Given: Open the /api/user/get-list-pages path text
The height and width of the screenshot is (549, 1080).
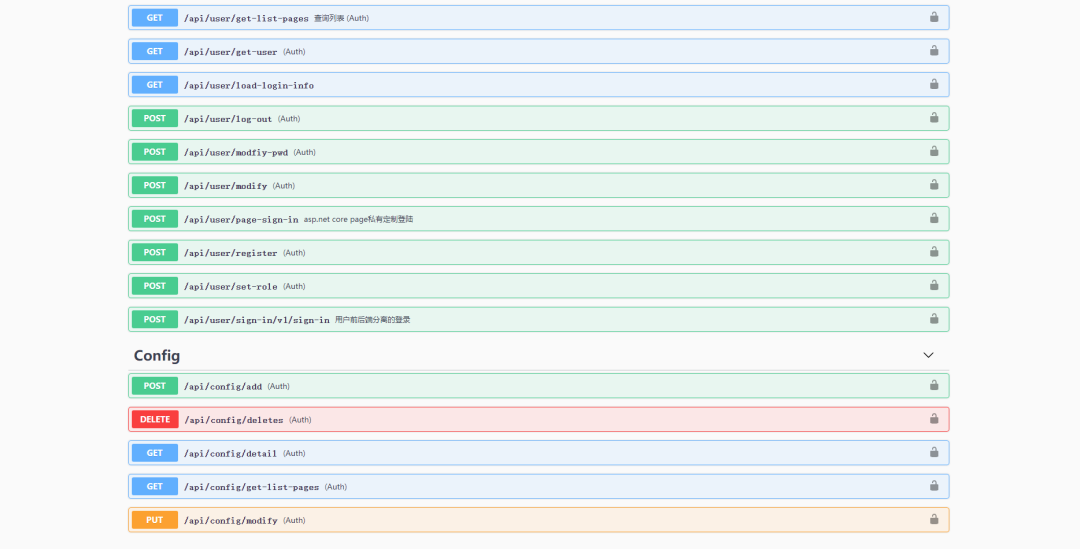Looking at the screenshot, I should click(x=246, y=19).
